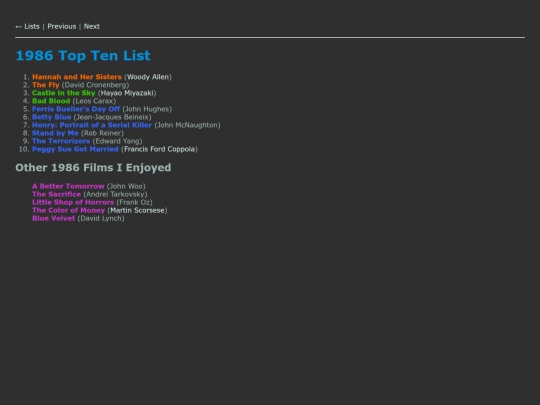Click Other 1986 Films I Enjoyed heading
This screenshot has height=405, width=540.
tap(93, 168)
